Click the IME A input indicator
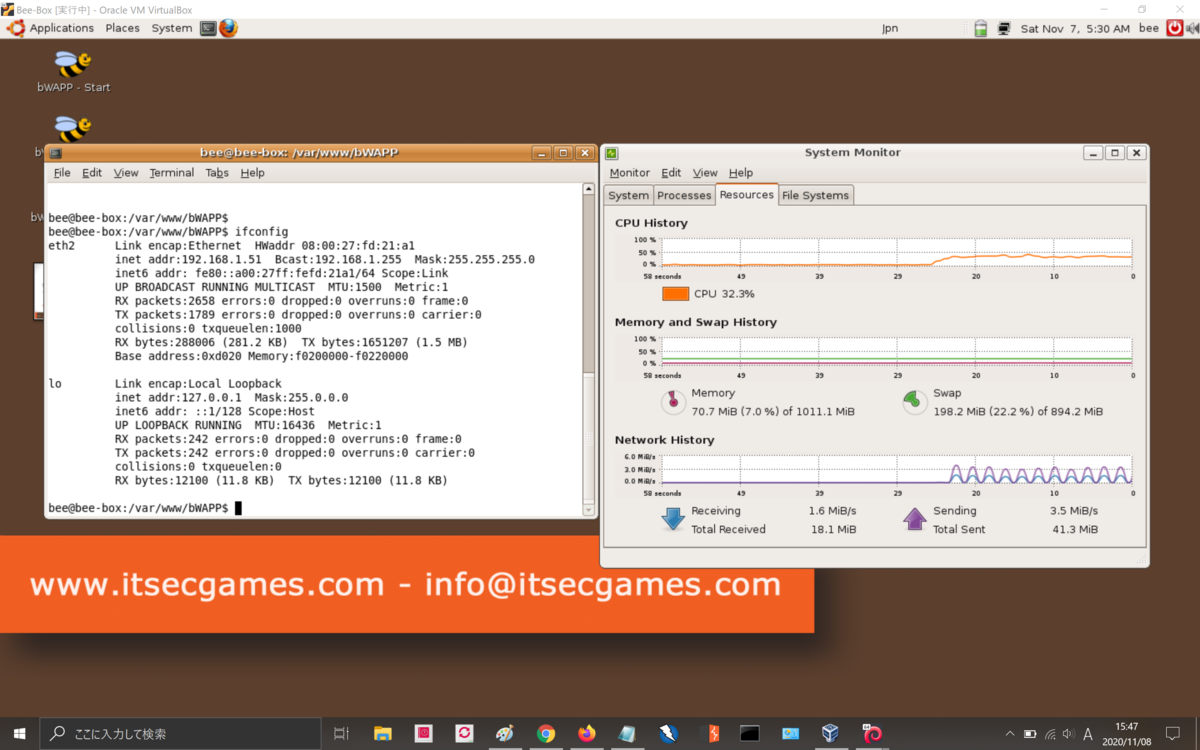 (1088, 734)
